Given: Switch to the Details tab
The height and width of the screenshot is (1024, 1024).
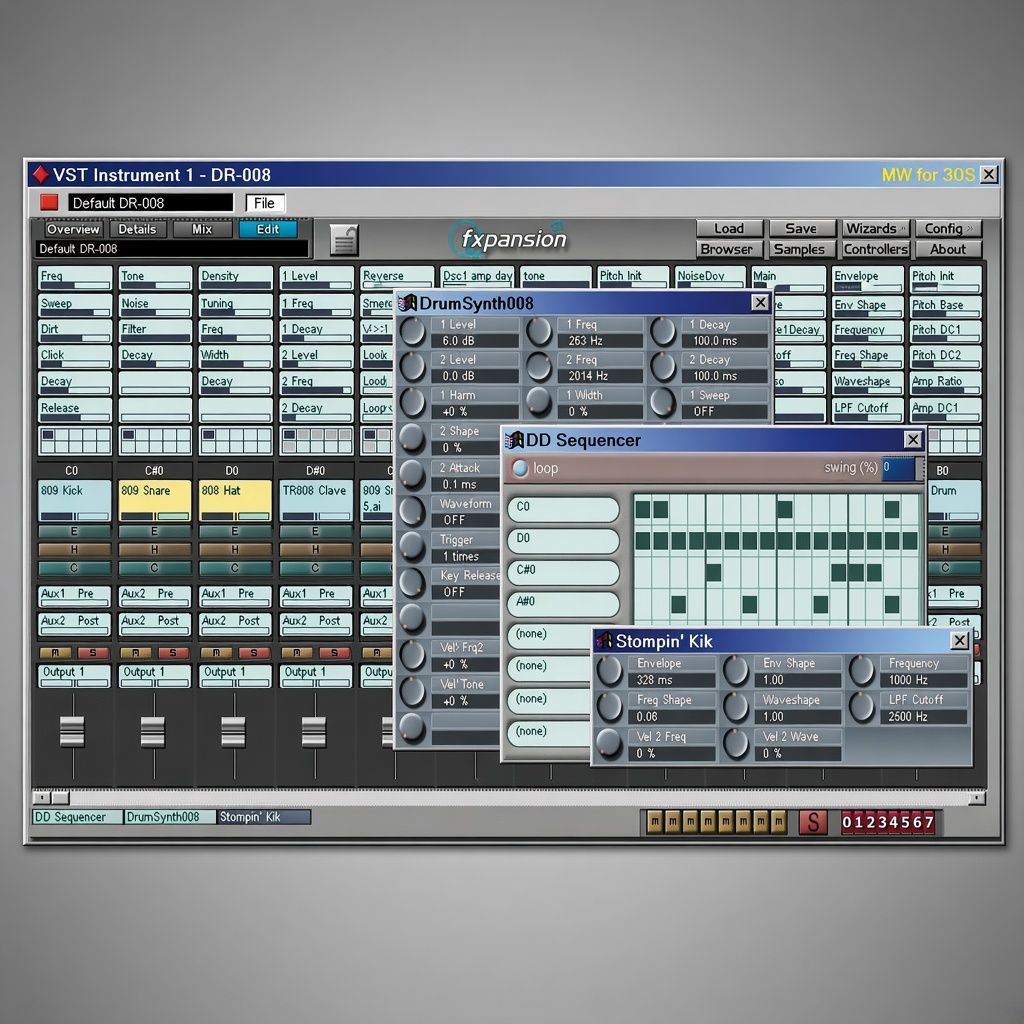Looking at the screenshot, I should (x=138, y=229).
